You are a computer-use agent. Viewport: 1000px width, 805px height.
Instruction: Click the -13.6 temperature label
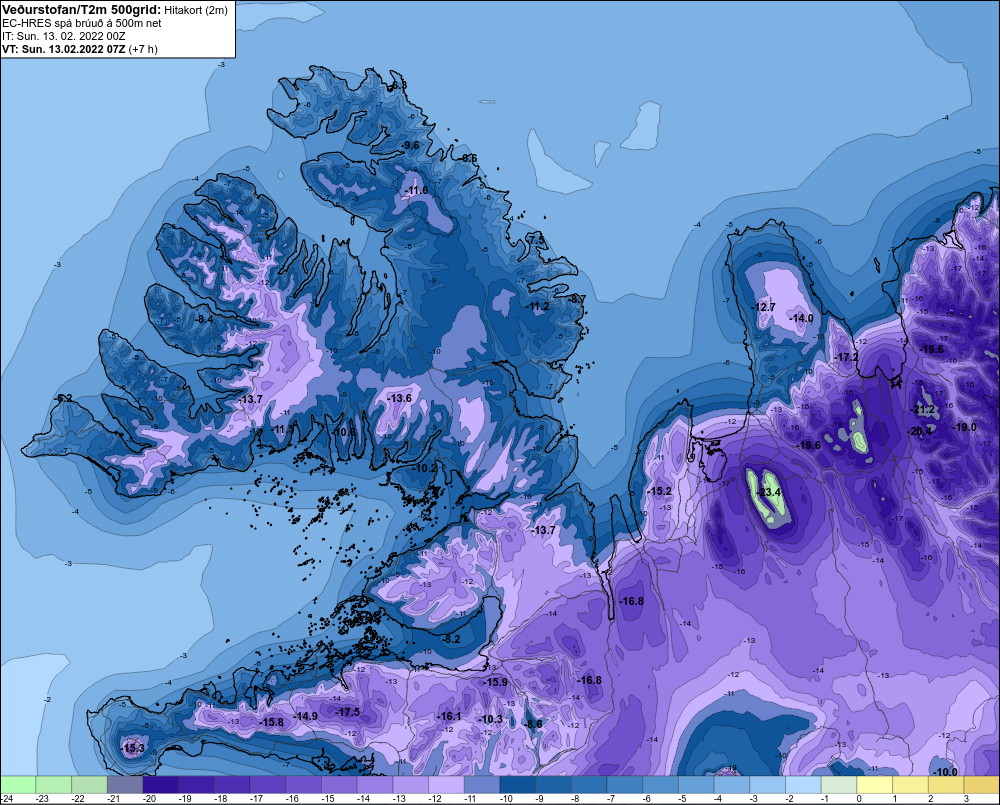click(x=400, y=398)
